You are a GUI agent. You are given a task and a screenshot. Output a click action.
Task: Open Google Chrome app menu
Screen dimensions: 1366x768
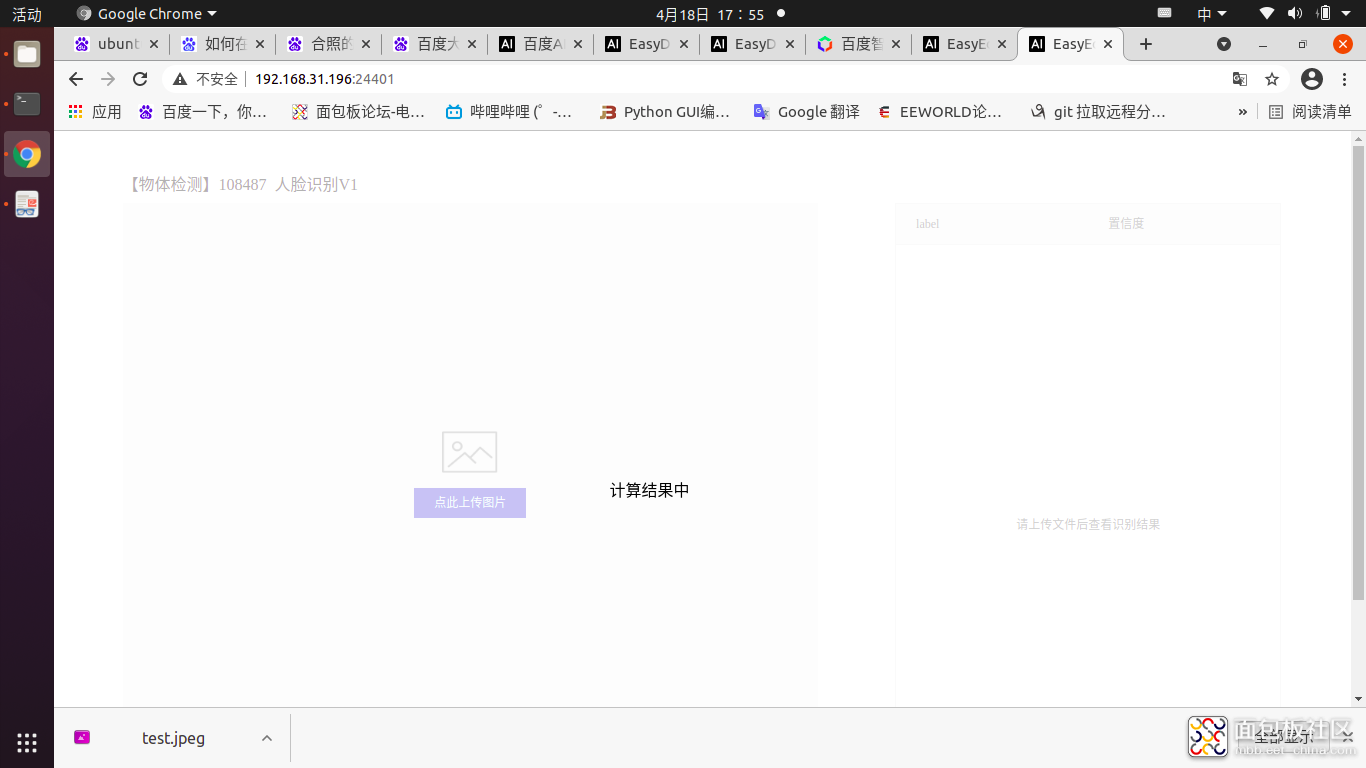tap(147, 14)
